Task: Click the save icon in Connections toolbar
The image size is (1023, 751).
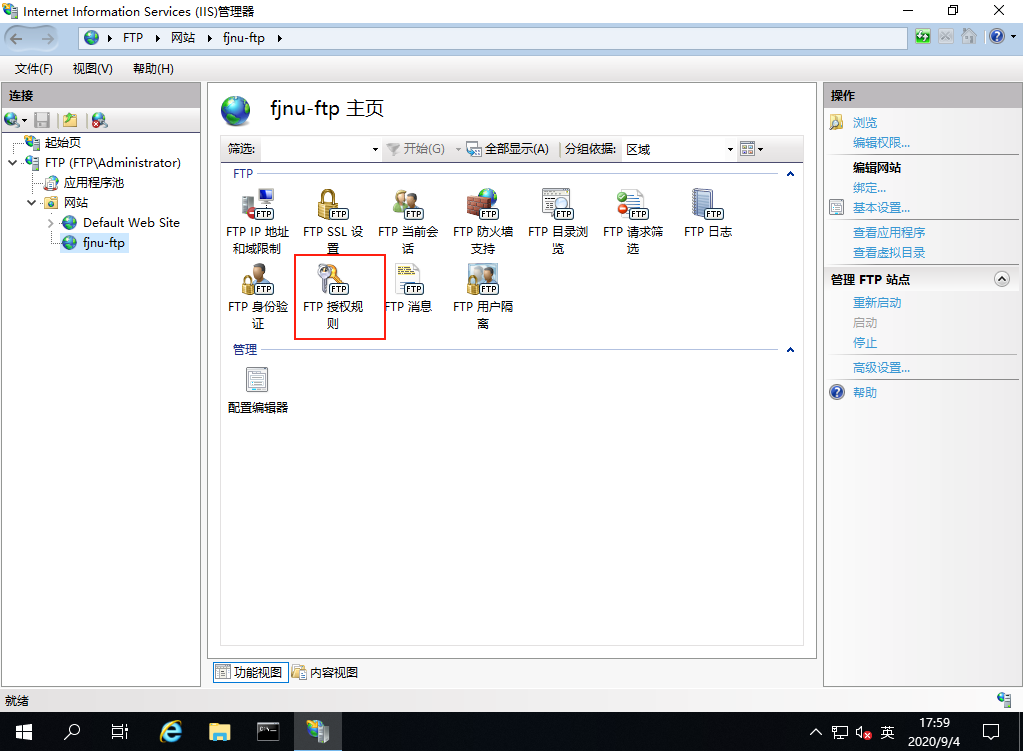Action: (42, 120)
